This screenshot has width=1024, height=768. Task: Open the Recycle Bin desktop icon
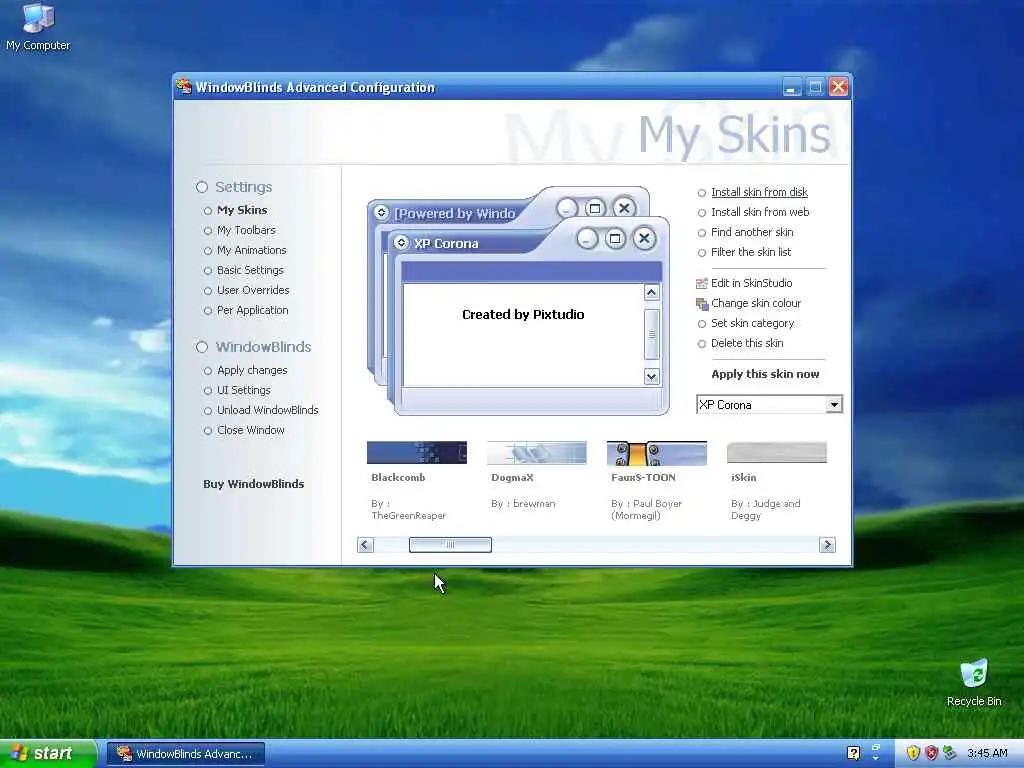pyautogui.click(x=974, y=683)
